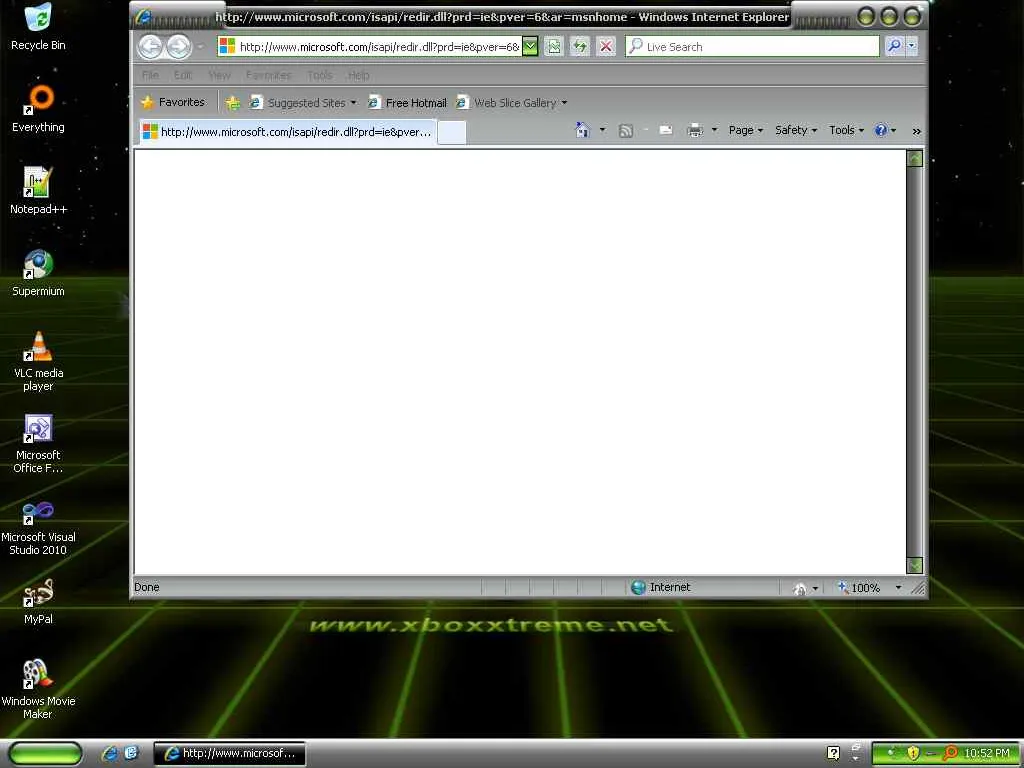This screenshot has height=768, width=1024.
Task: Open the Page command menu
Action: tap(746, 130)
